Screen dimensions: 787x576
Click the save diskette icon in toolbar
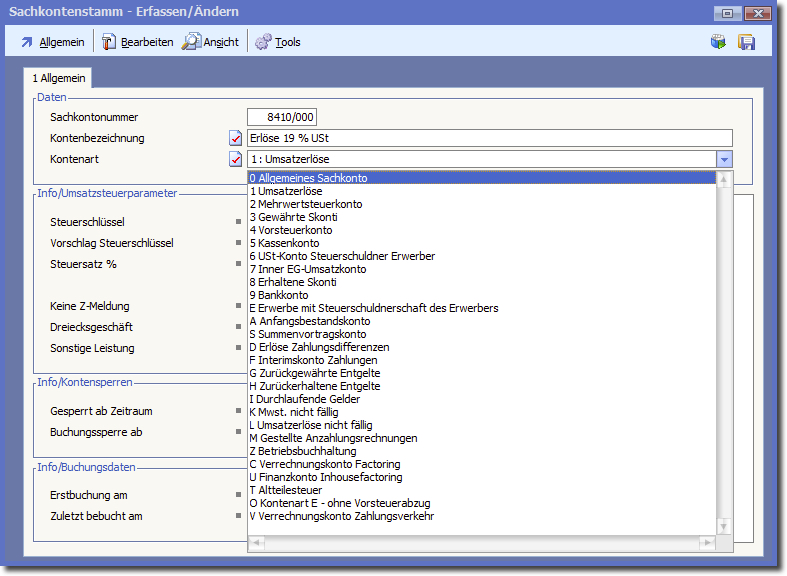coord(746,42)
